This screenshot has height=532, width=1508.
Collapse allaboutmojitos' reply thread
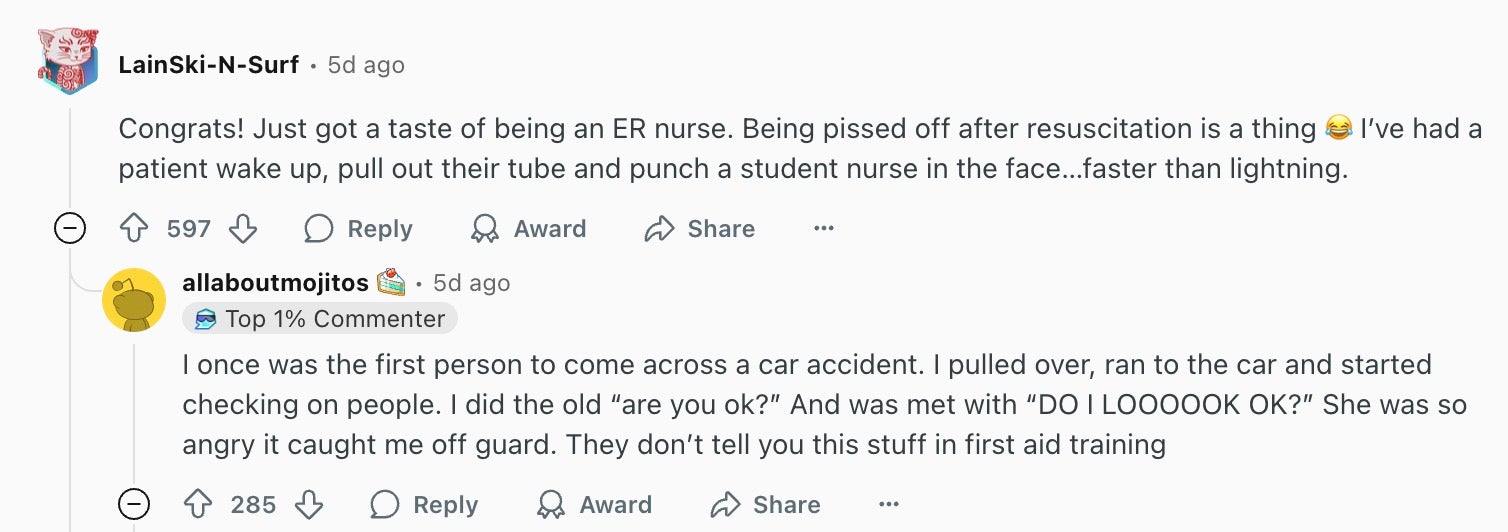click(134, 504)
